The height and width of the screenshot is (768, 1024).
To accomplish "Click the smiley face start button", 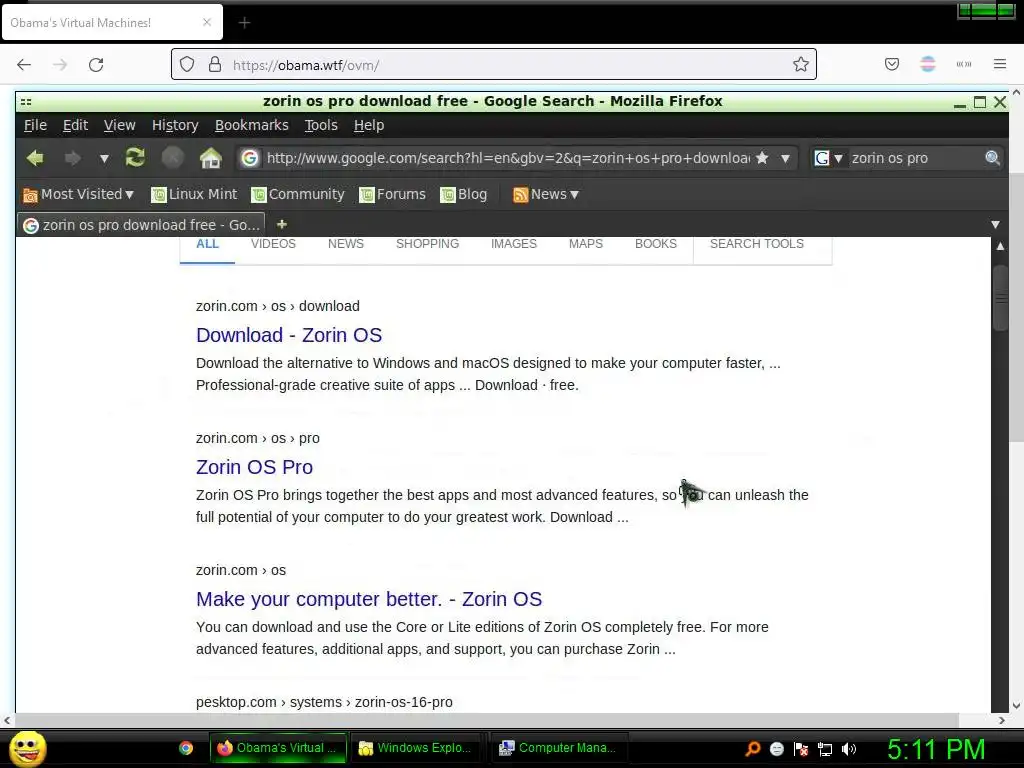I will coord(27,749).
